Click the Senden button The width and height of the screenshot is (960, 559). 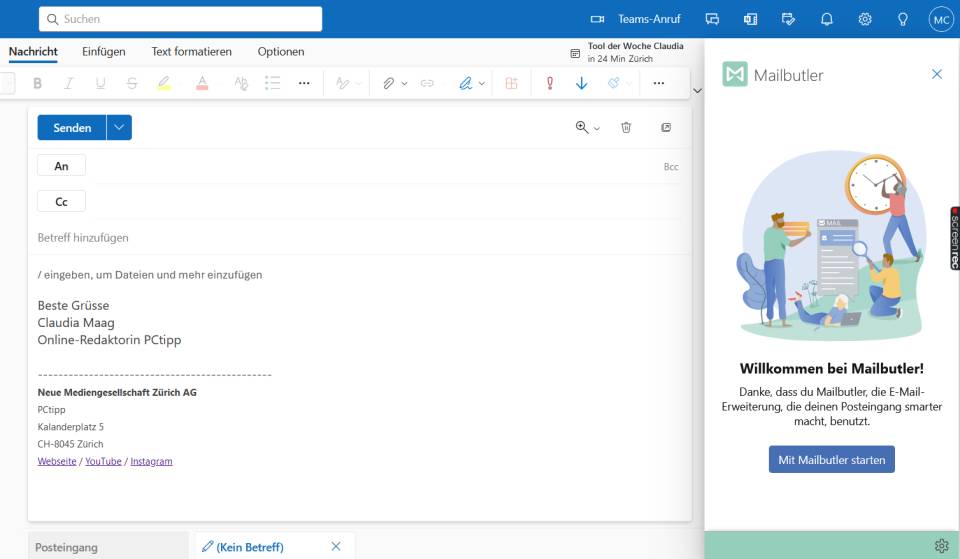(x=72, y=127)
